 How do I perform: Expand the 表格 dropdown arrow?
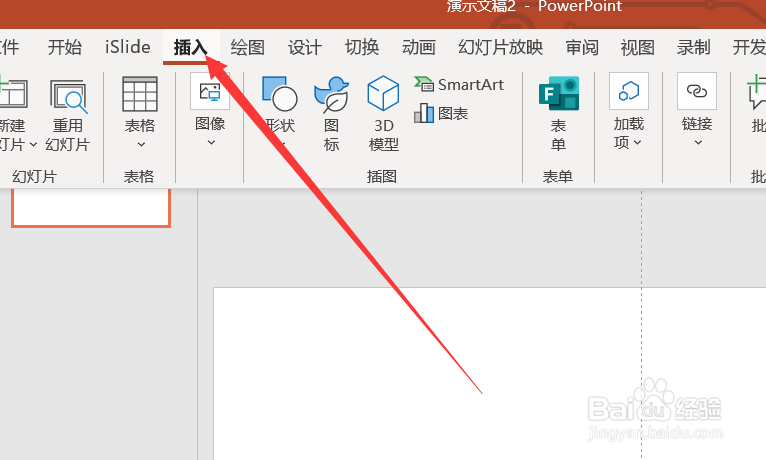point(141,145)
